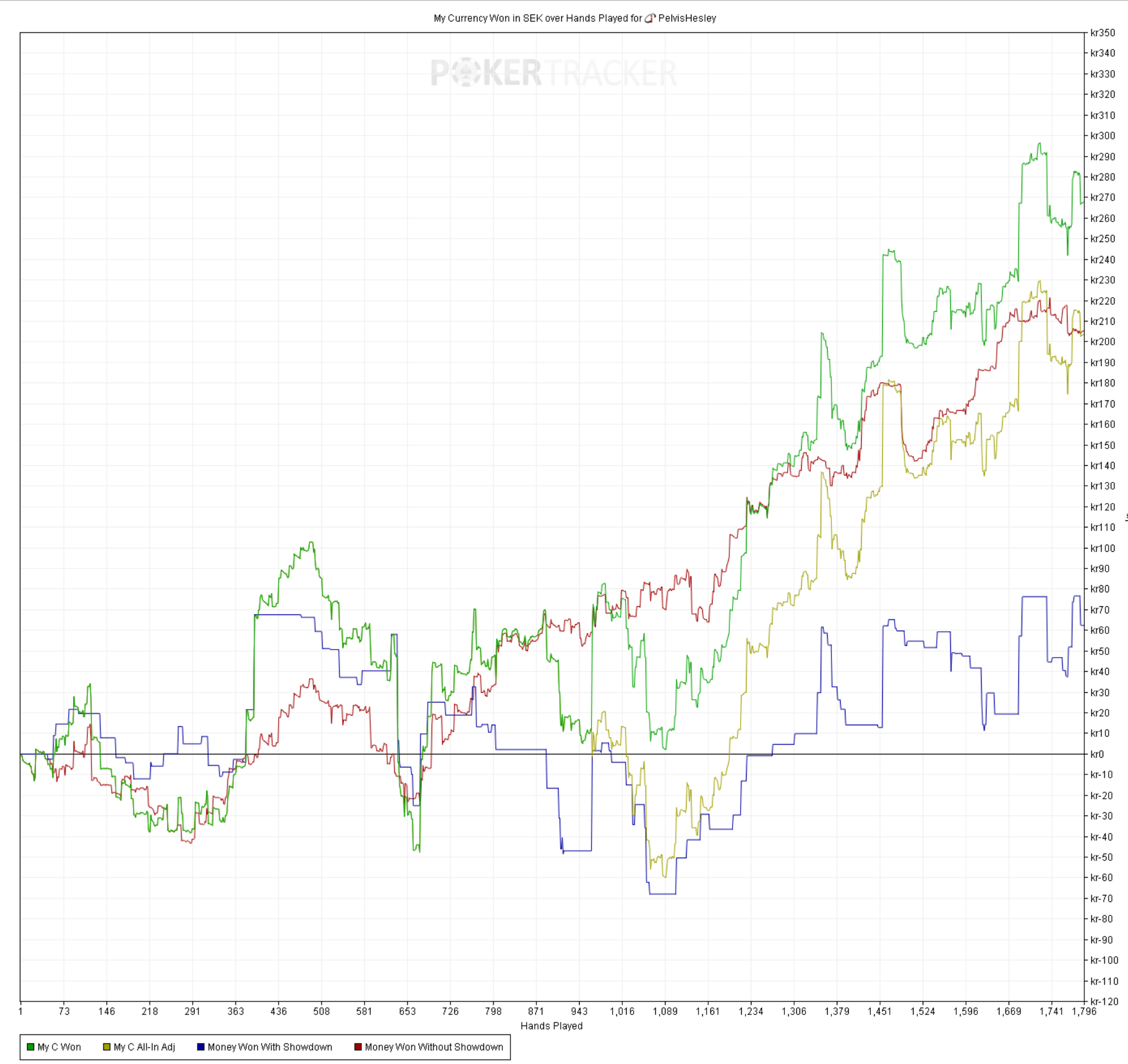The image size is (1128, 1064).
Task: Select the My C Won legend label
Action: [59, 1047]
